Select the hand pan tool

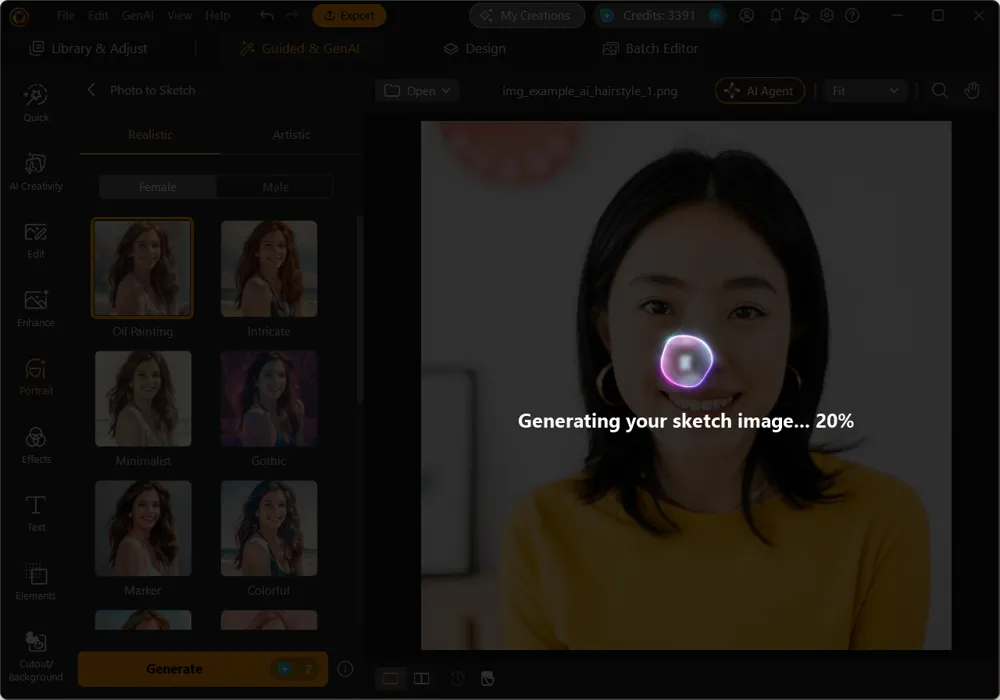tap(972, 91)
